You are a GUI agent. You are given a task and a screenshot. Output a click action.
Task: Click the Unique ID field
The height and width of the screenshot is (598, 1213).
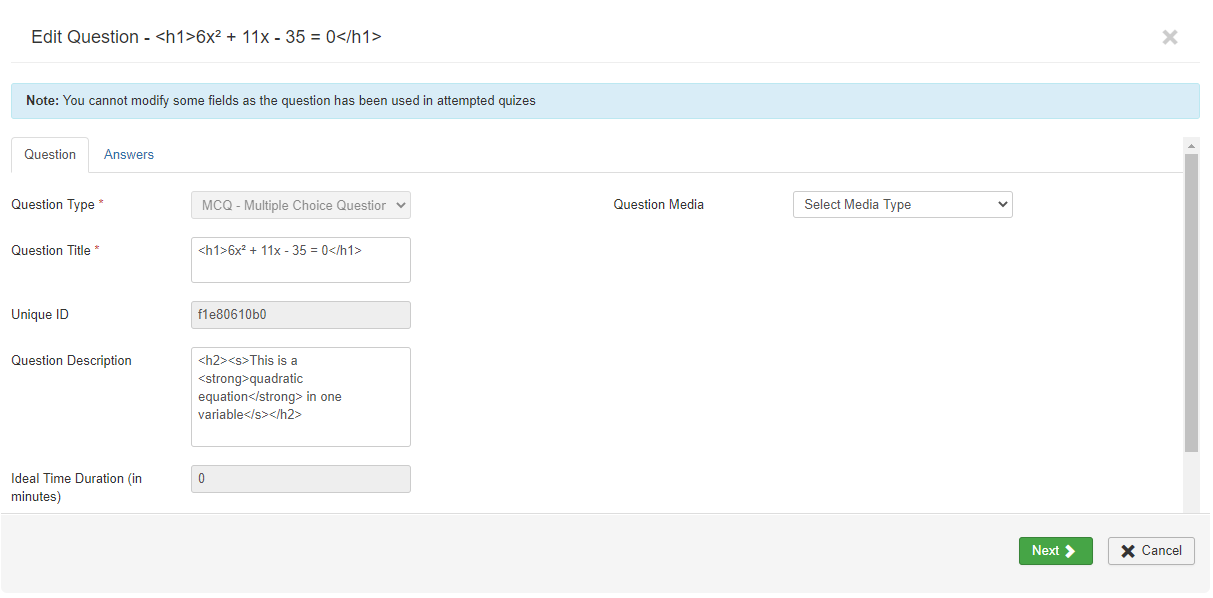point(300,315)
